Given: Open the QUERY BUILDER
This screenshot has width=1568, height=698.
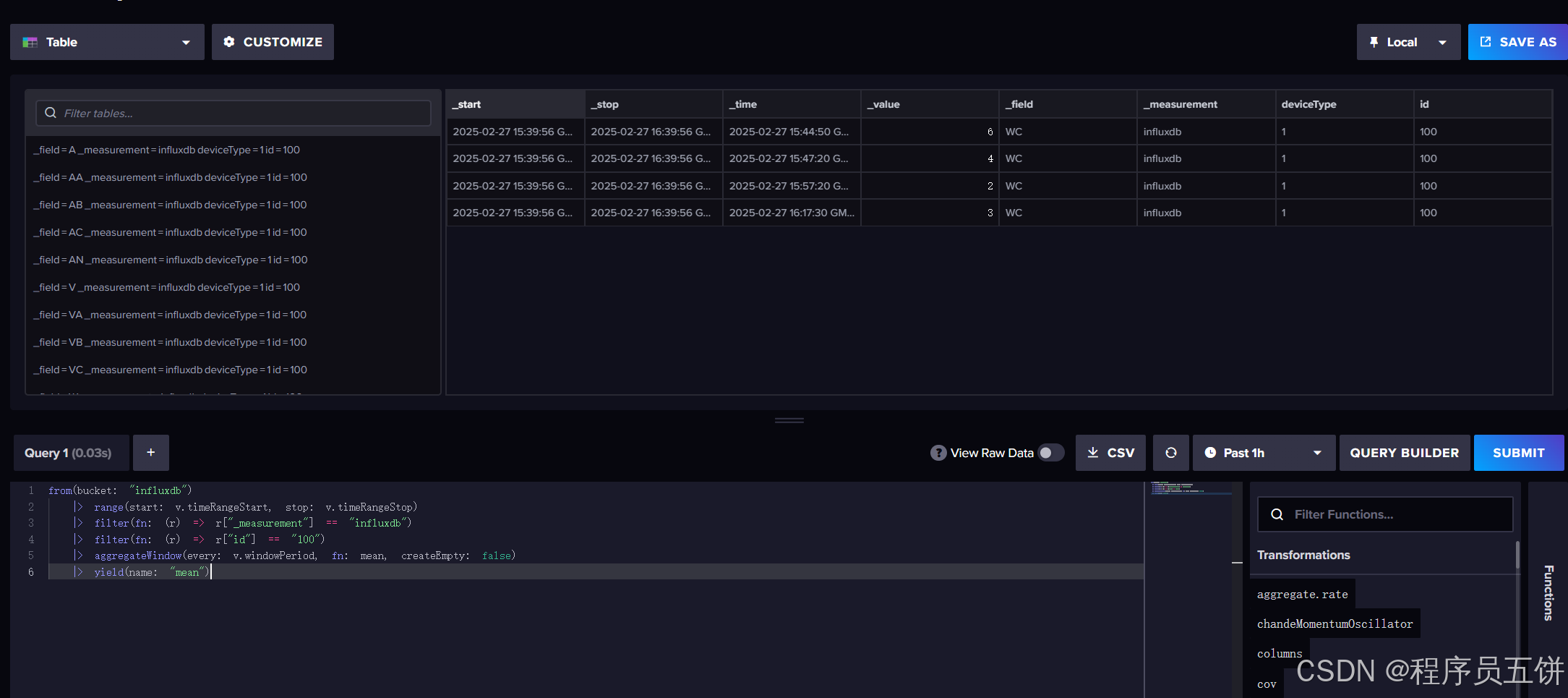Looking at the screenshot, I should pos(1404,453).
